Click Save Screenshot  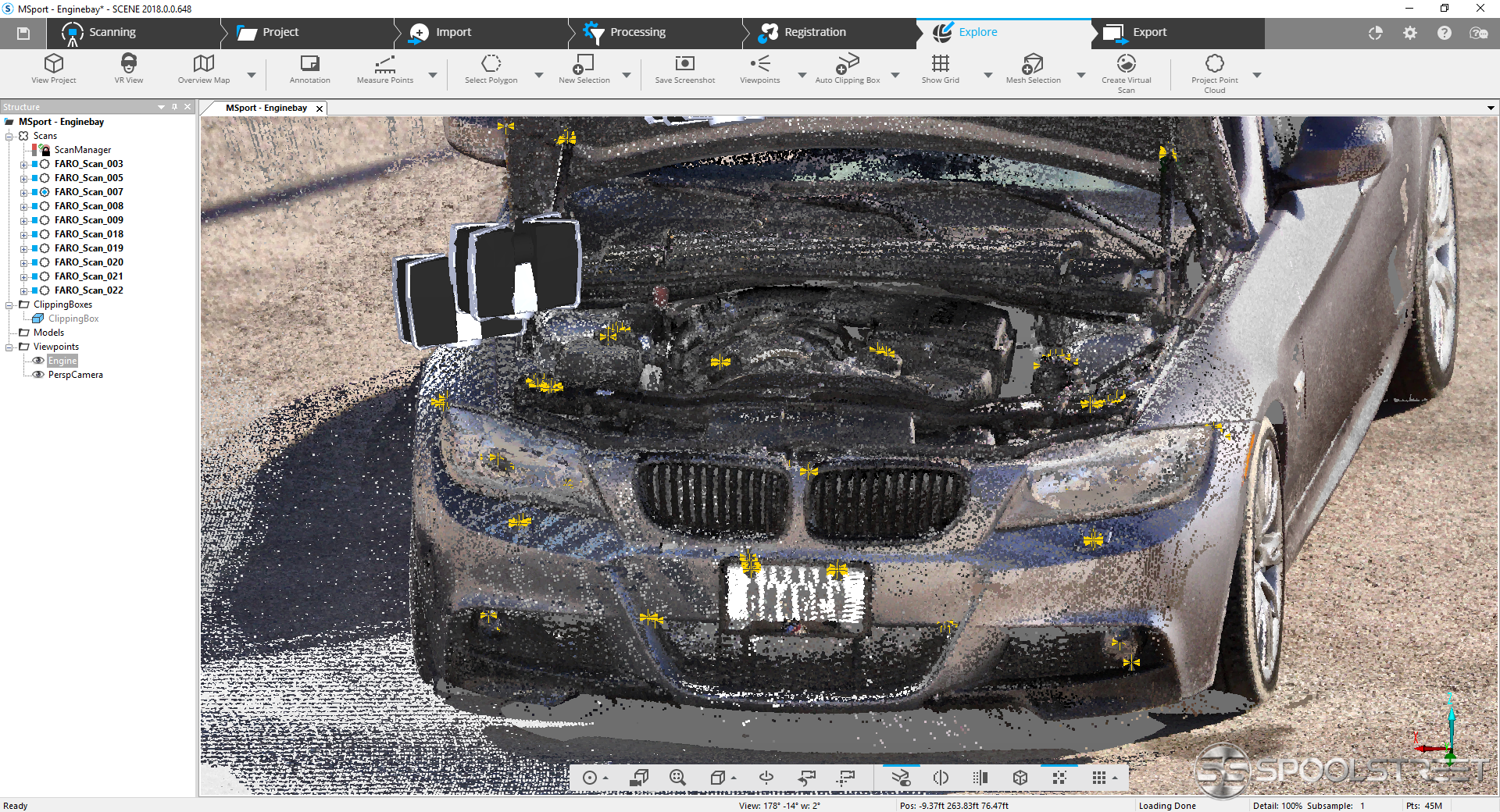[x=684, y=69]
